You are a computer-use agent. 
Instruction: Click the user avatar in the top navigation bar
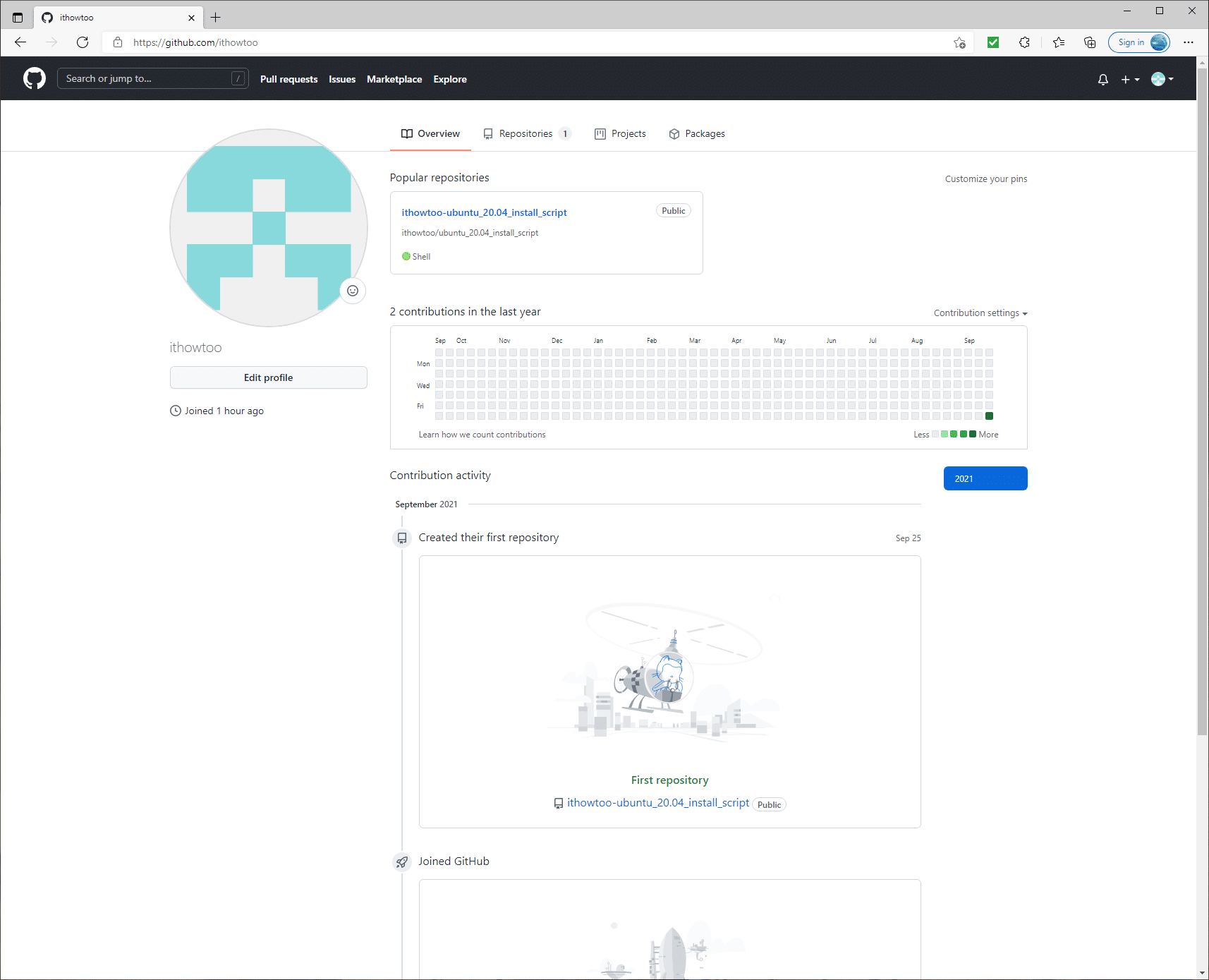tap(1159, 79)
